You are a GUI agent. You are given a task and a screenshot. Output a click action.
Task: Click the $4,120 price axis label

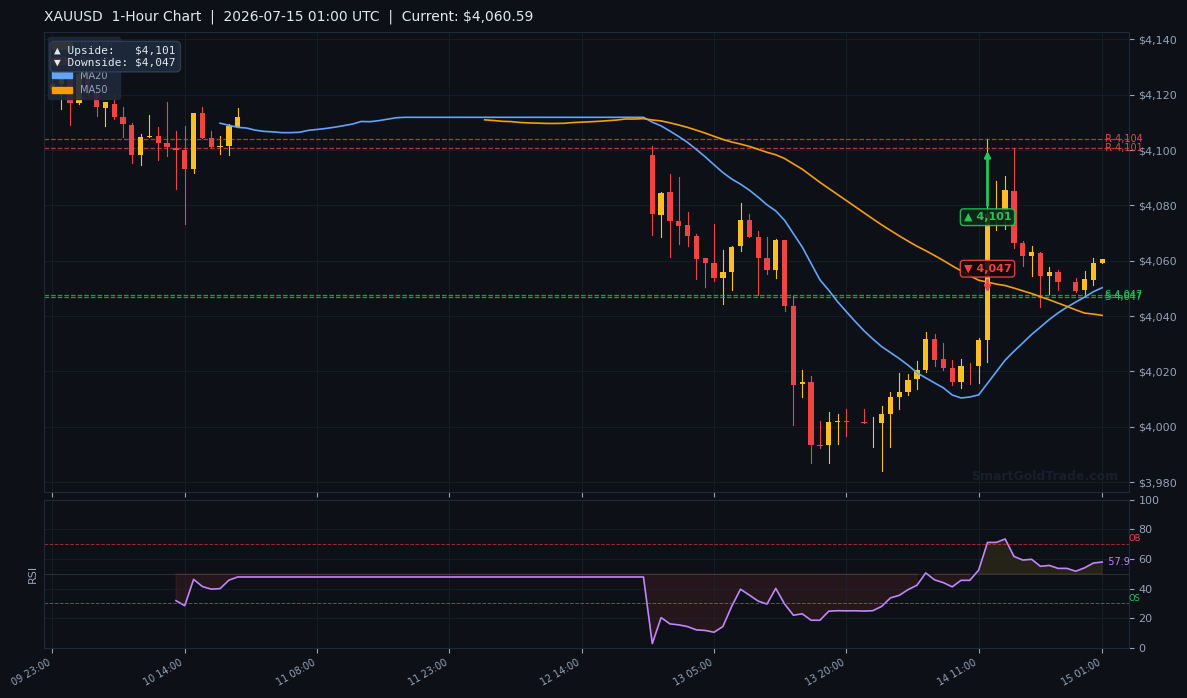[1157, 95]
